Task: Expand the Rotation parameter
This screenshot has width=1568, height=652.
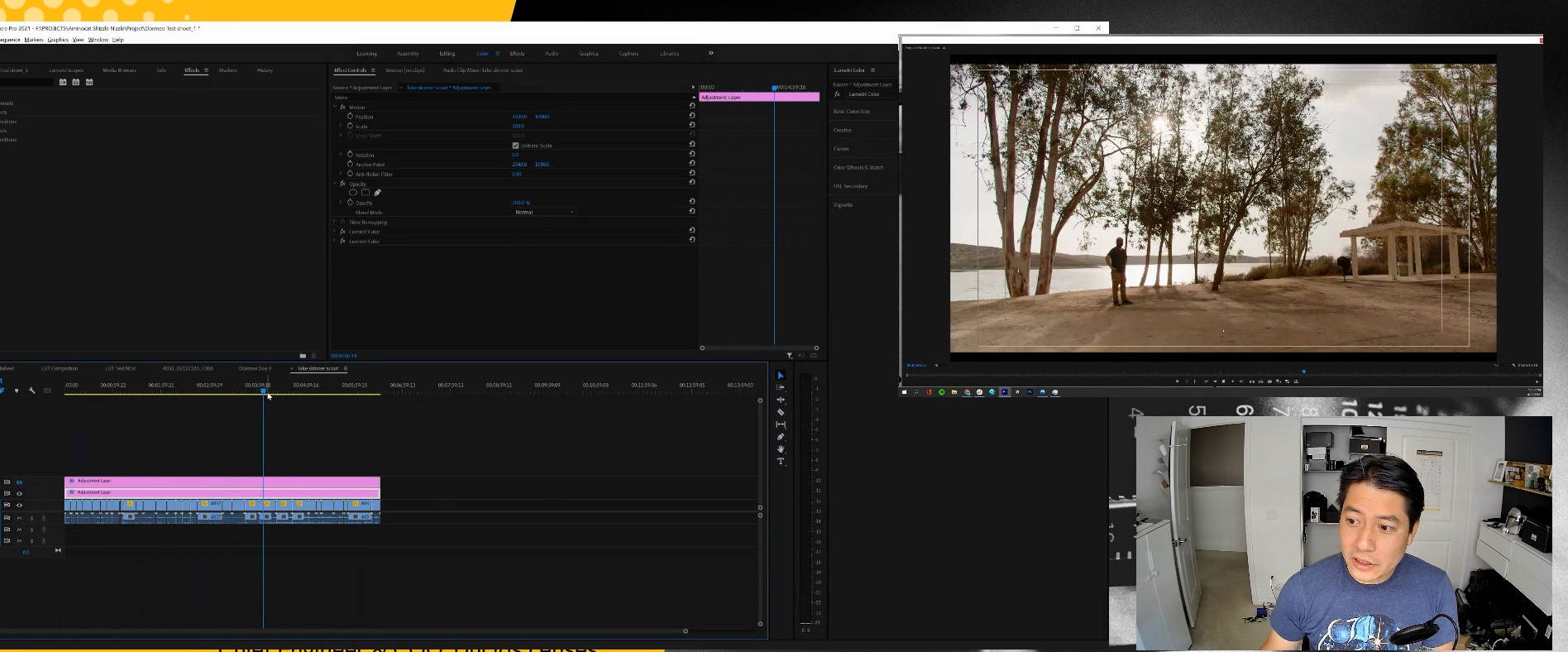Action: (x=341, y=155)
